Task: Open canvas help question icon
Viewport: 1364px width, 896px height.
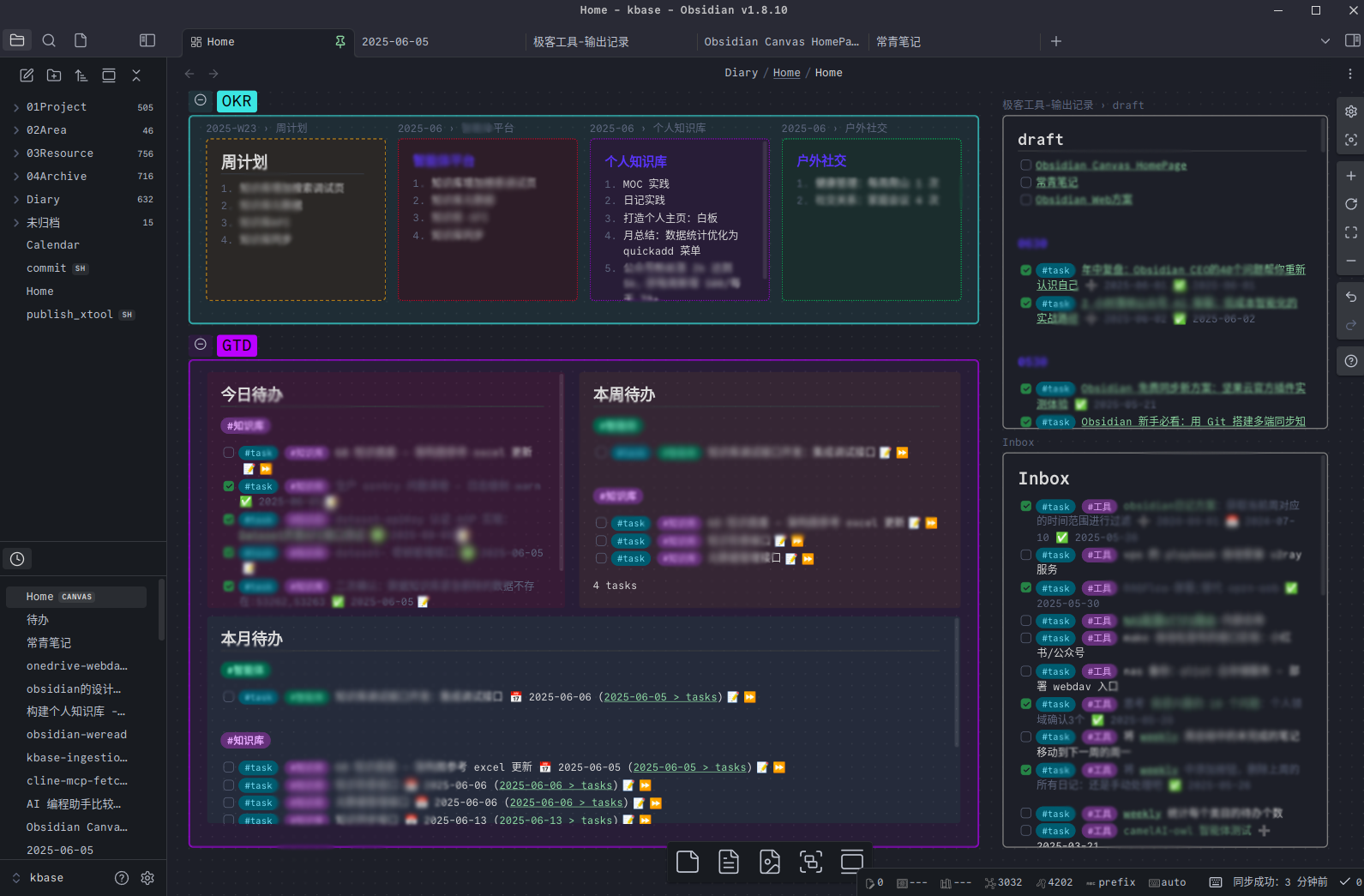Action: tap(1350, 361)
